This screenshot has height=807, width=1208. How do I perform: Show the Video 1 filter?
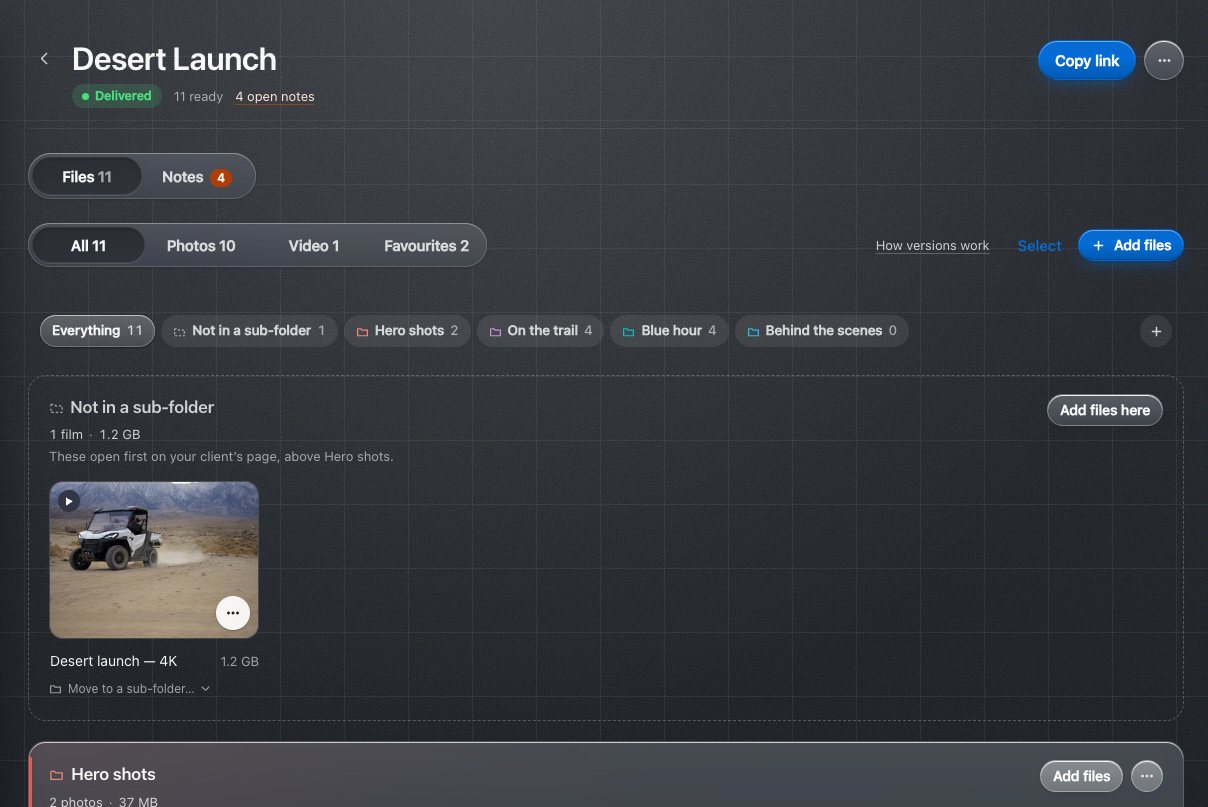[x=314, y=246]
